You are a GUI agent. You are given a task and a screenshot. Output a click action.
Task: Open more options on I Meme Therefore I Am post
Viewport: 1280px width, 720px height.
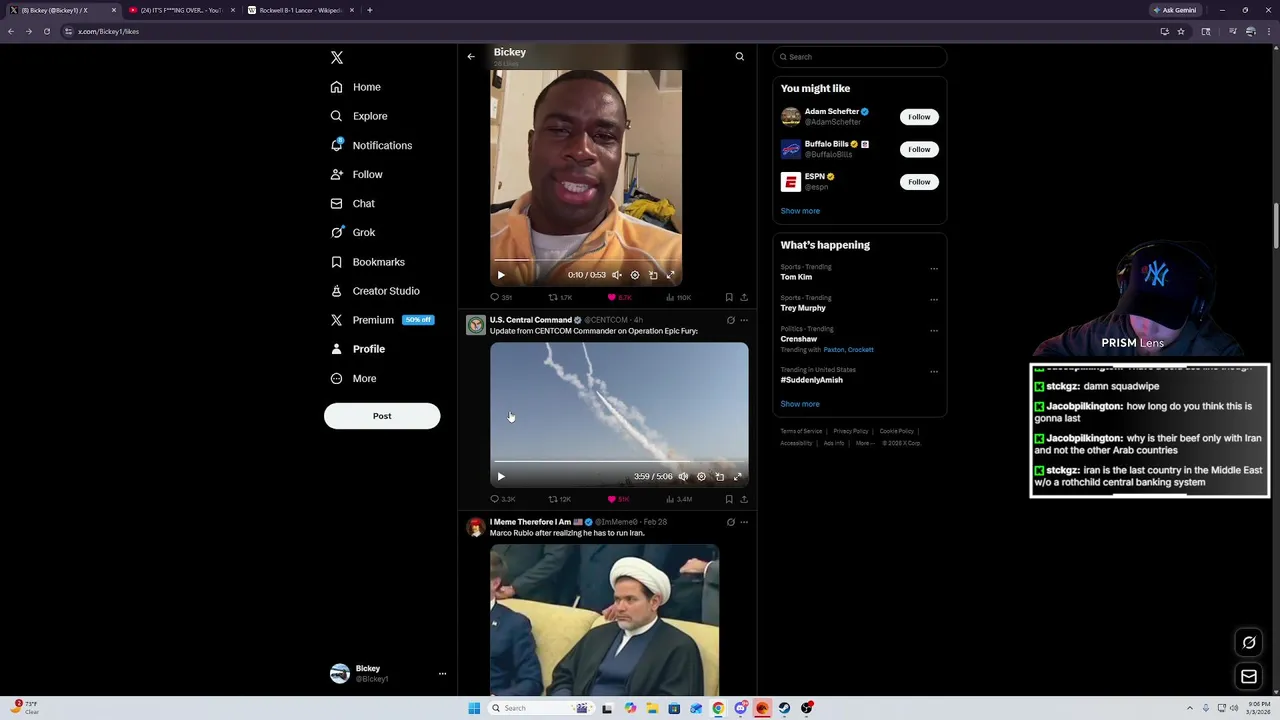(744, 522)
